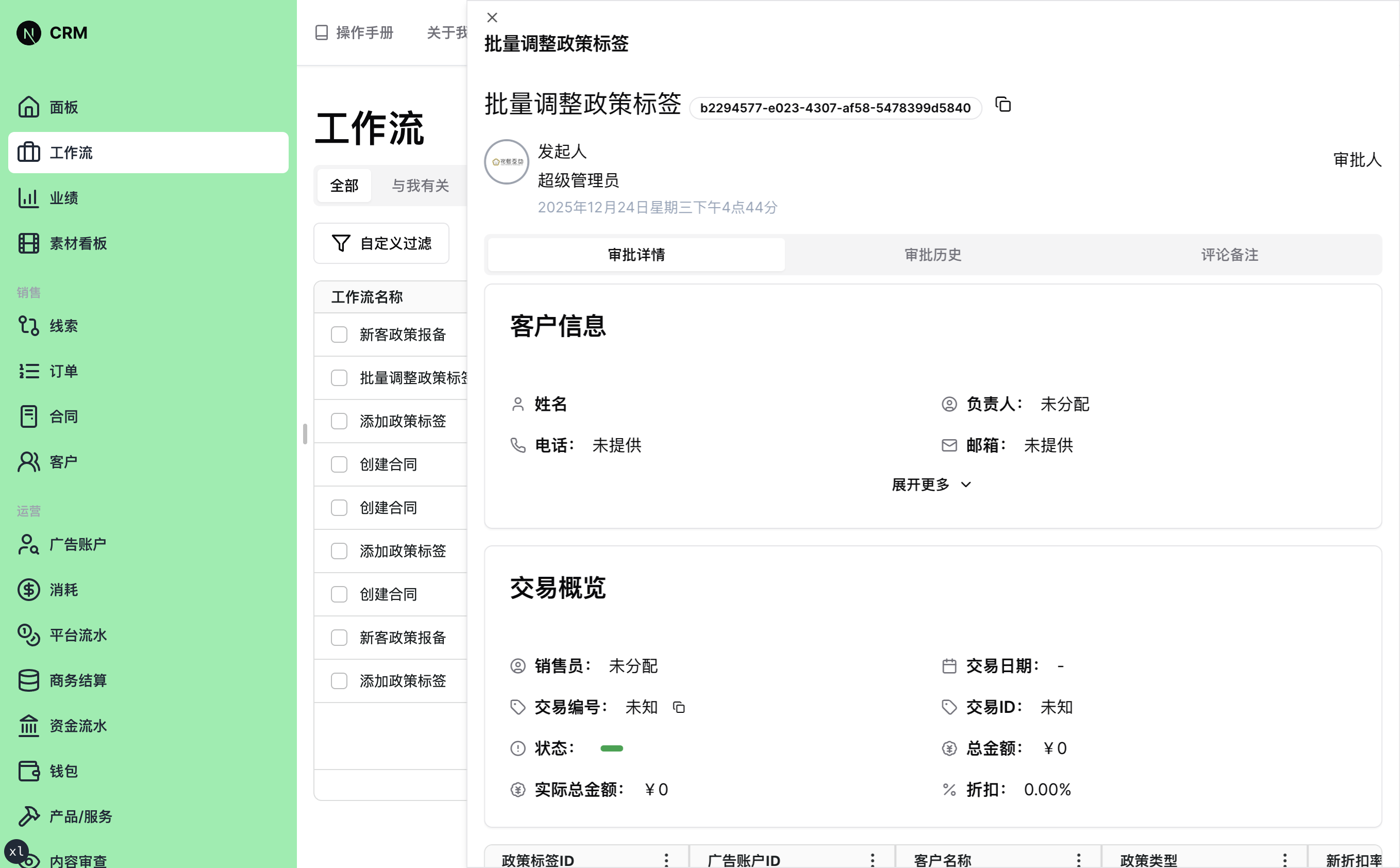Viewport: 1400px width, 868px height.
Task: Select the first 创建合同 checkbox
Action: click(339, 464)
